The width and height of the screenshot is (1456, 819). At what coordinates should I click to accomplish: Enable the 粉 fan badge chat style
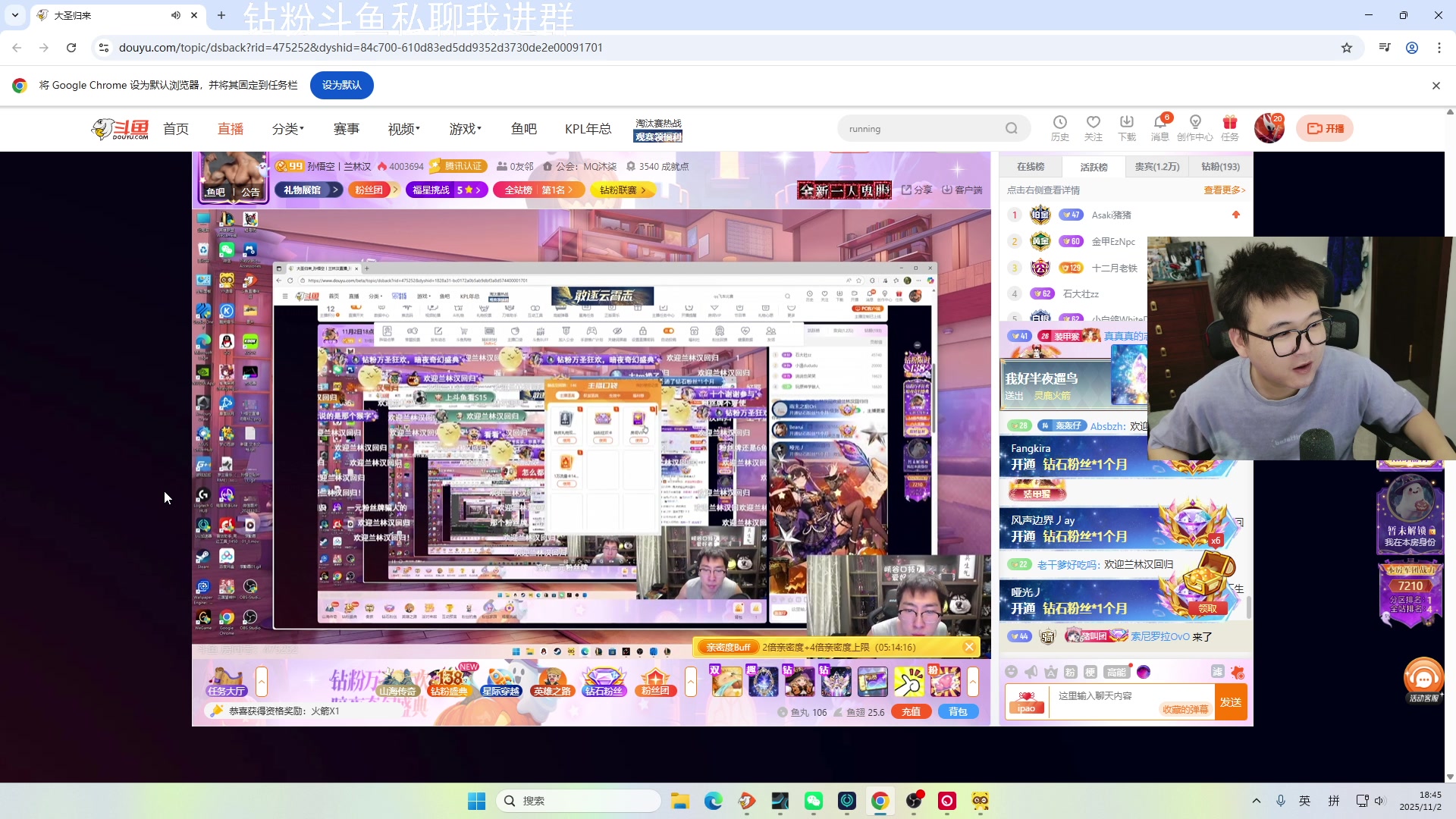[x=1071, y=672]
